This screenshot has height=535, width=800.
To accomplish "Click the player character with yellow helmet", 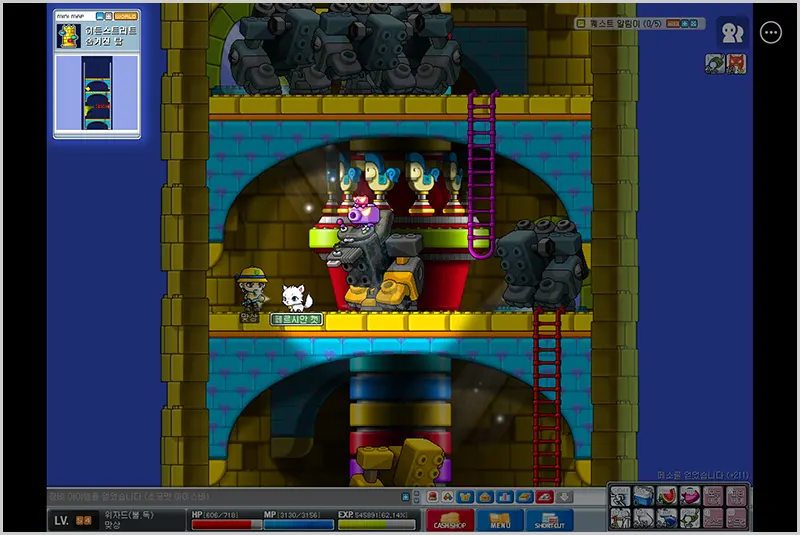I will 251,289.
